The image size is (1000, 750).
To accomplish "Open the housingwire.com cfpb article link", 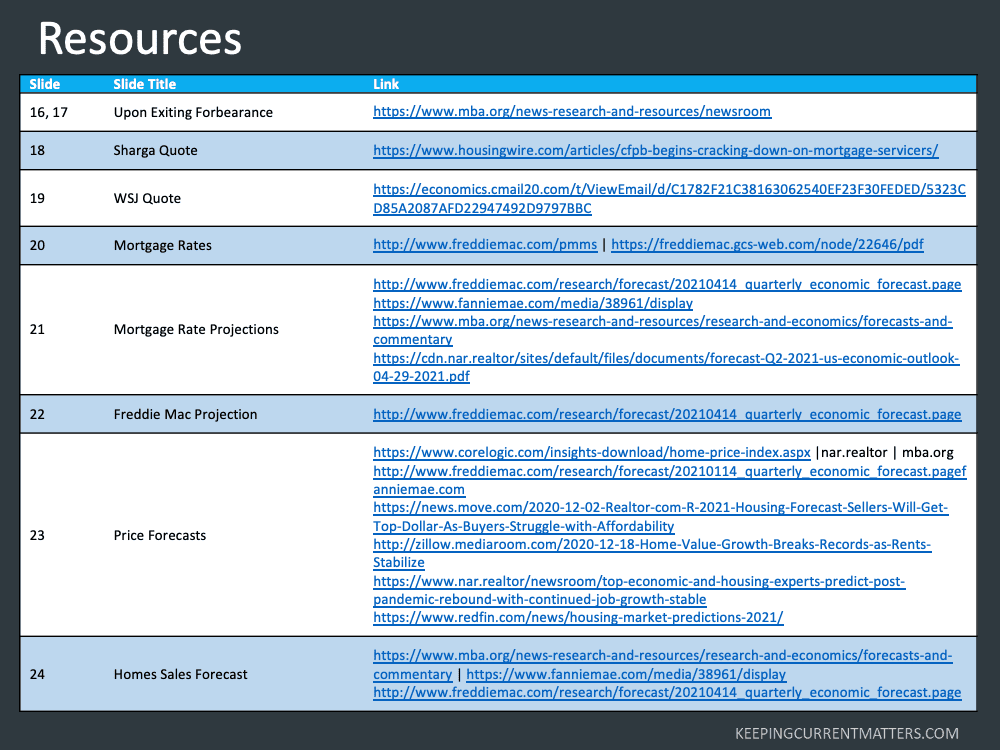I will 656,151.
